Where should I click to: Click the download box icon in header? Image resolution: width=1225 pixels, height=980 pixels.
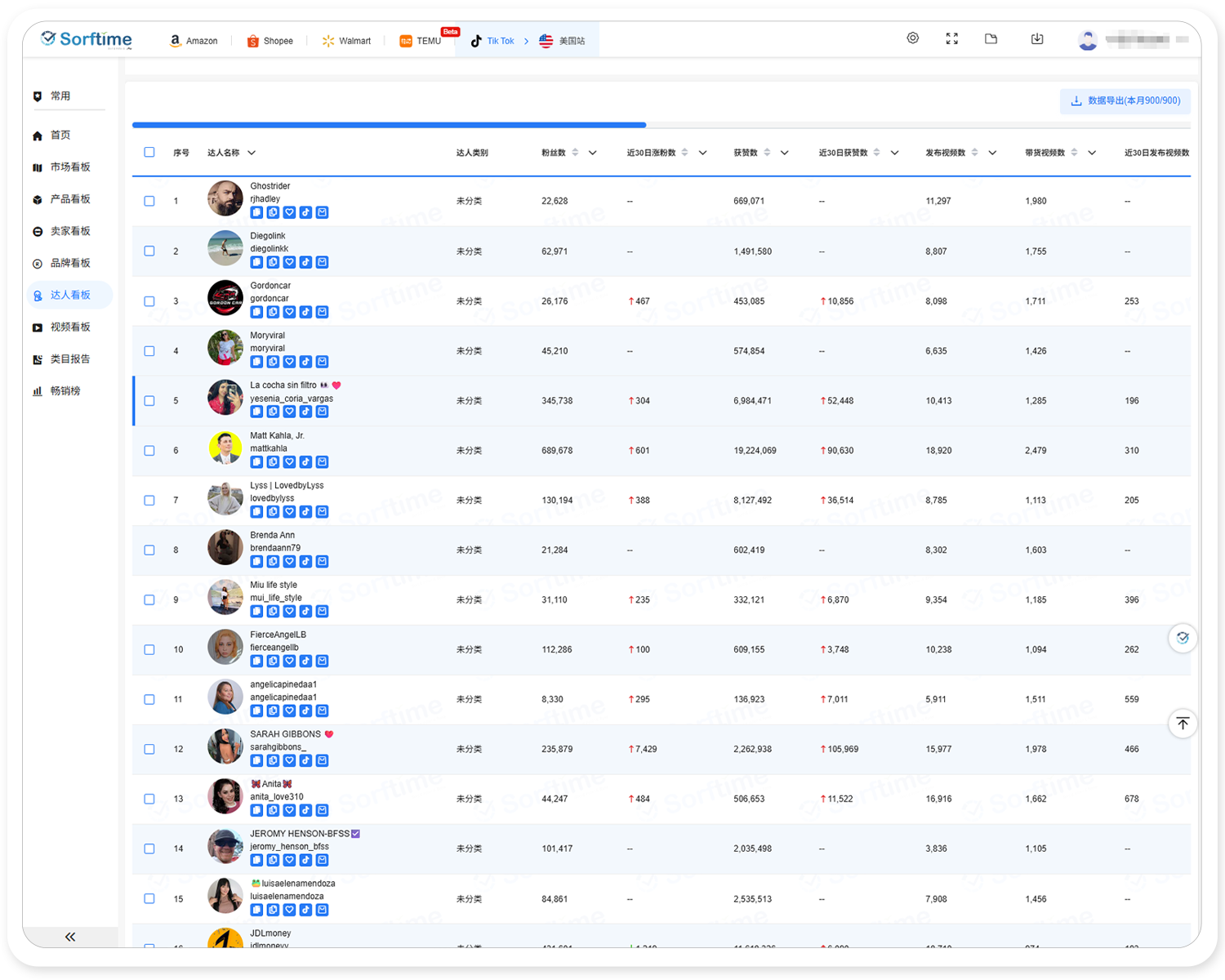click(x=1037, y=38)
